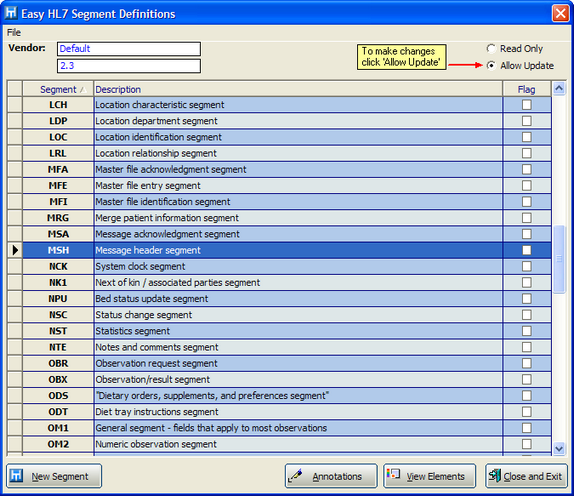Click the View Elements icon

(394, 474)
